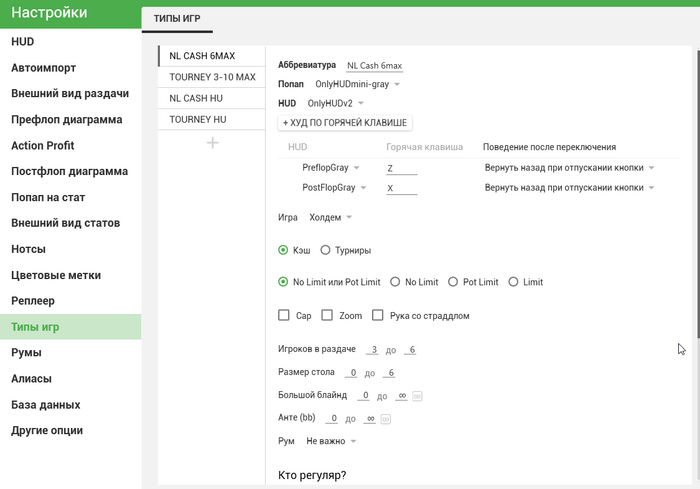Select the Кэш radio button

(x=284, y=250)
